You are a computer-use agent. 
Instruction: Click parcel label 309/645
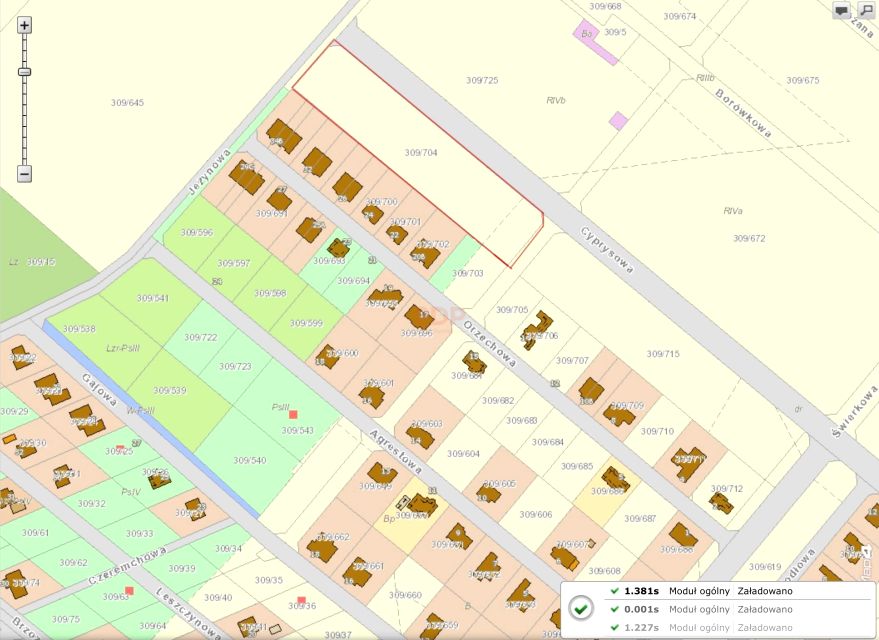point(127,103)
